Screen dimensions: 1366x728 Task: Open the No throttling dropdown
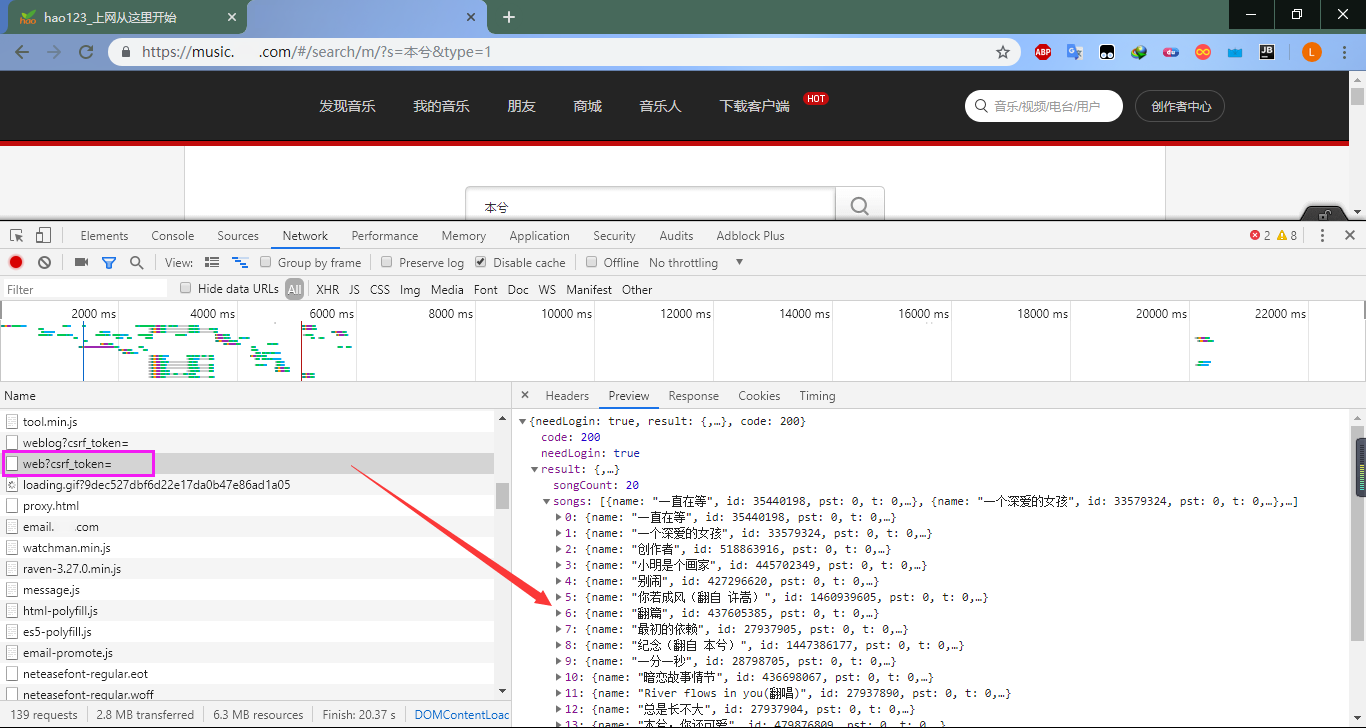pos(696,262)
